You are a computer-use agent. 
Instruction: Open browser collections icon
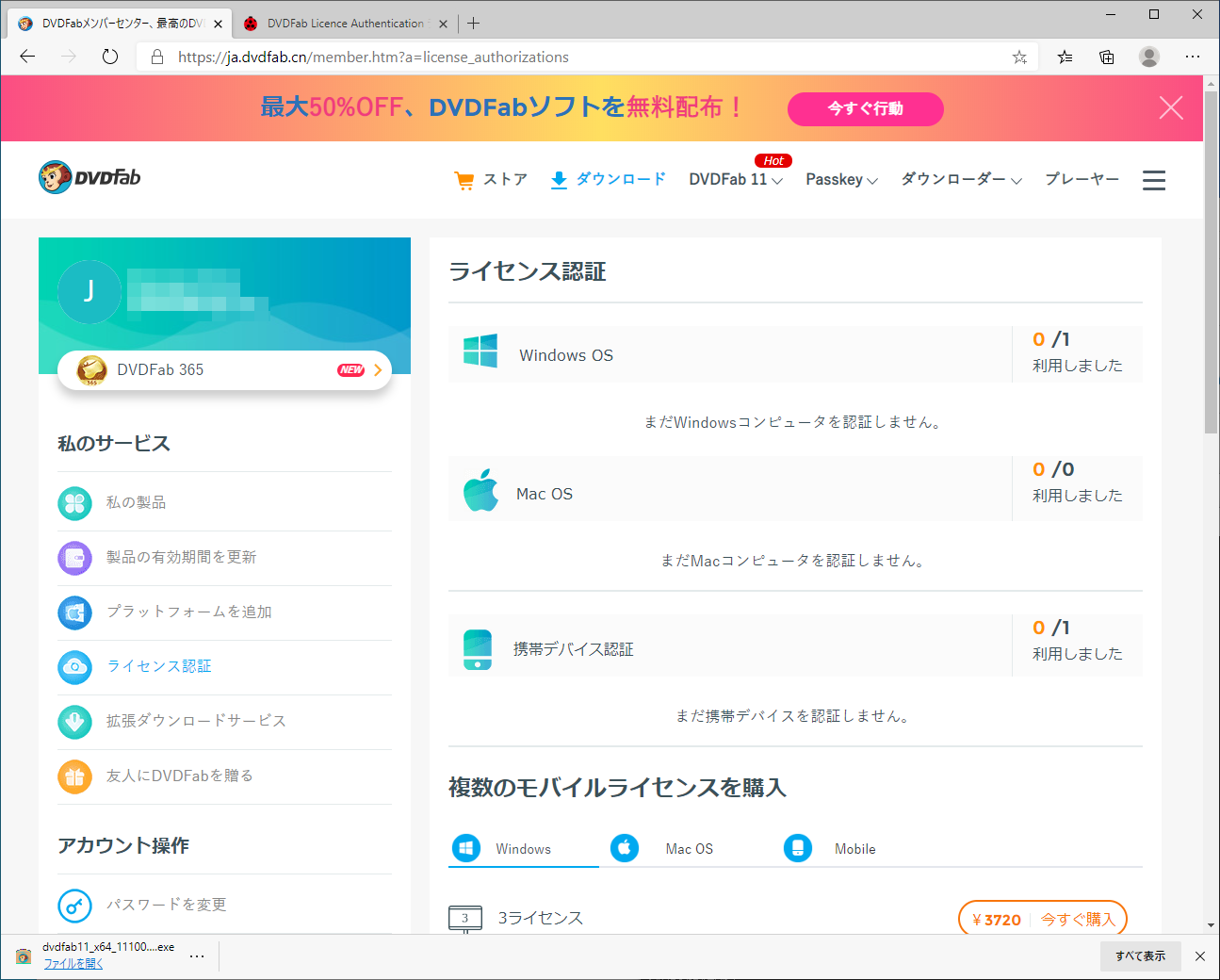[1107, 57]
